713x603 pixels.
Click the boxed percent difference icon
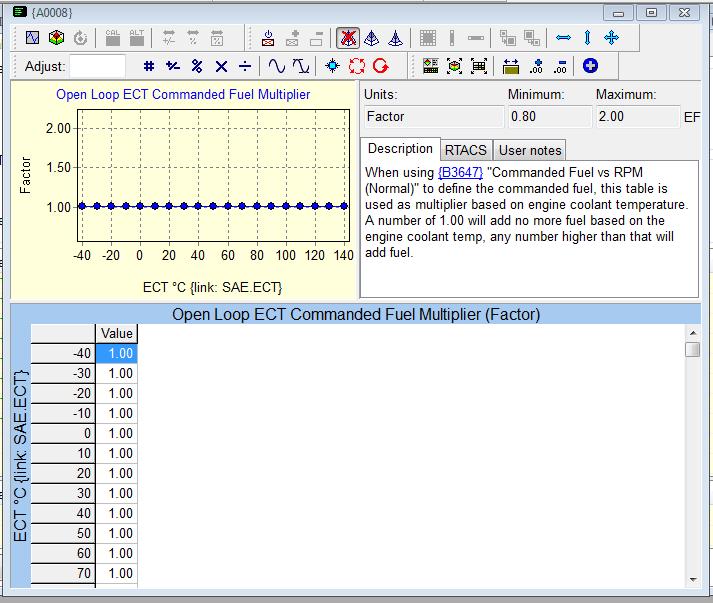(217, 38)
